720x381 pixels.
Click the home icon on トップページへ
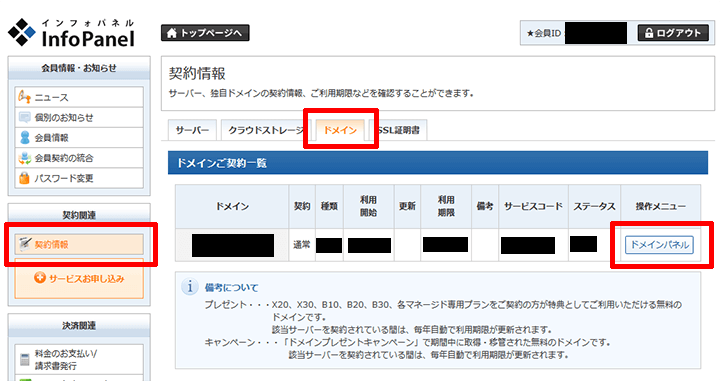172,33
